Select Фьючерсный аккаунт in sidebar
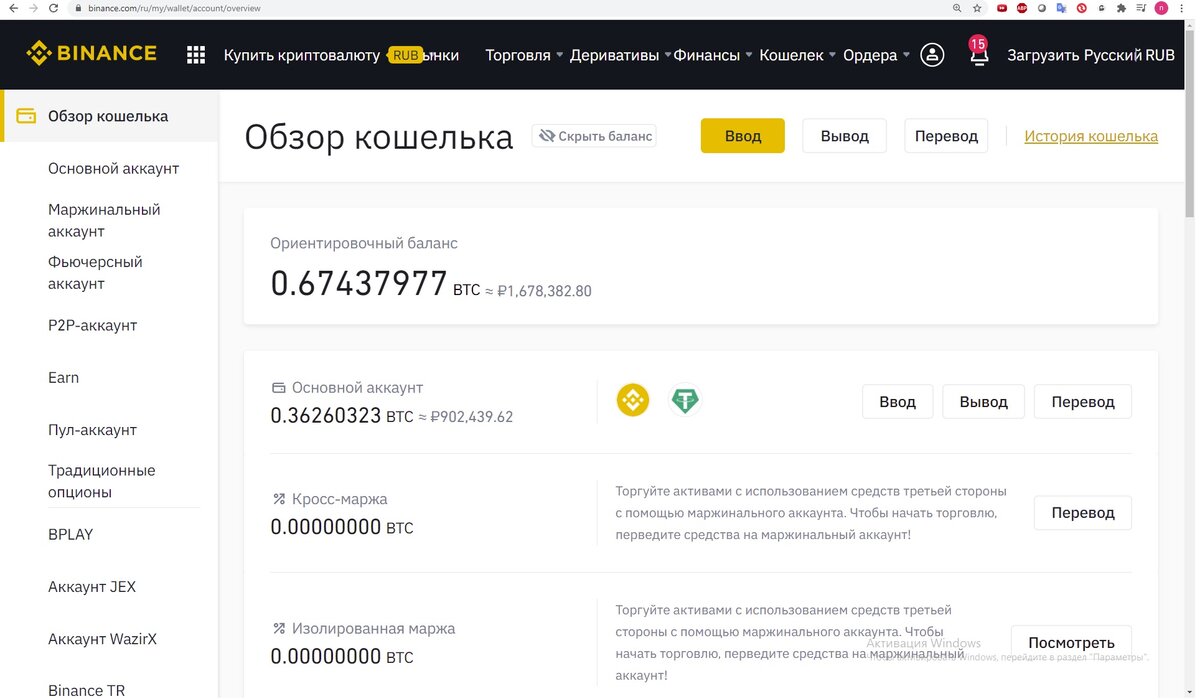 (x=95, y=272)
